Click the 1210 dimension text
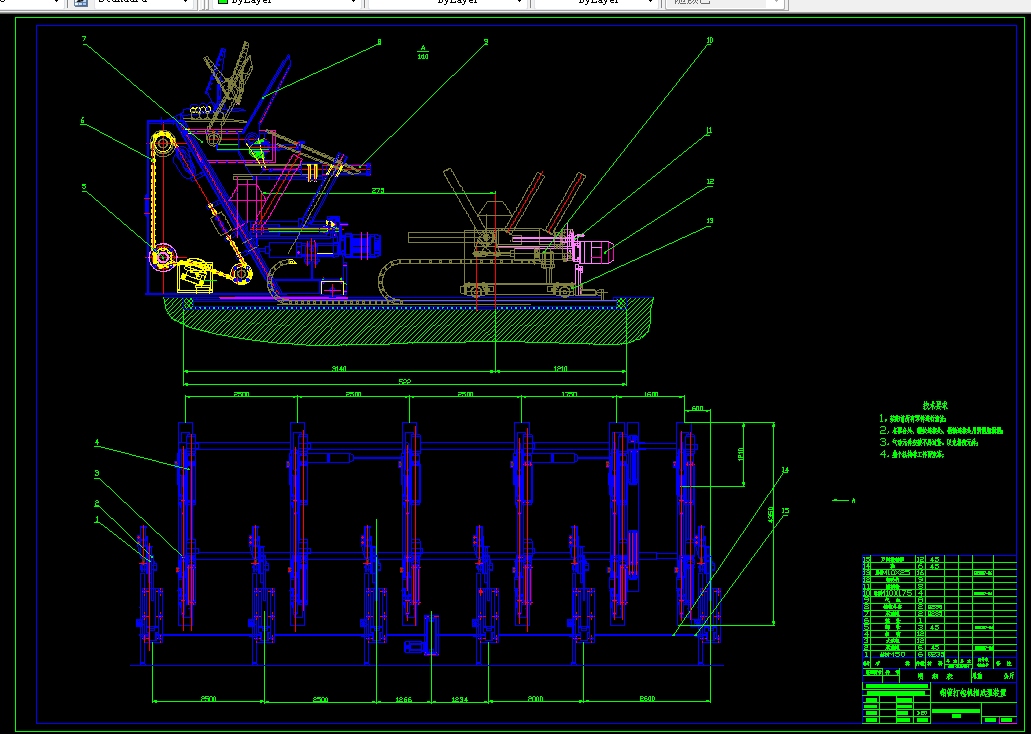 pyautogui.click(x=560, y=369)
